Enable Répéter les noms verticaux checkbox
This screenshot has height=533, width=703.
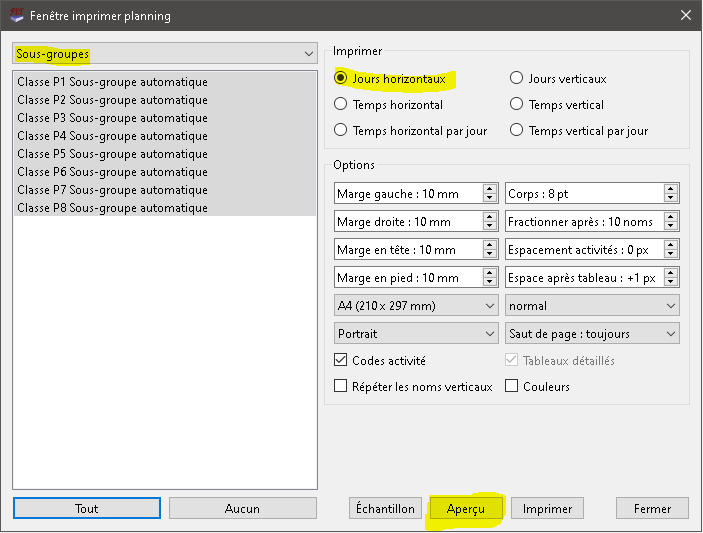341,386
